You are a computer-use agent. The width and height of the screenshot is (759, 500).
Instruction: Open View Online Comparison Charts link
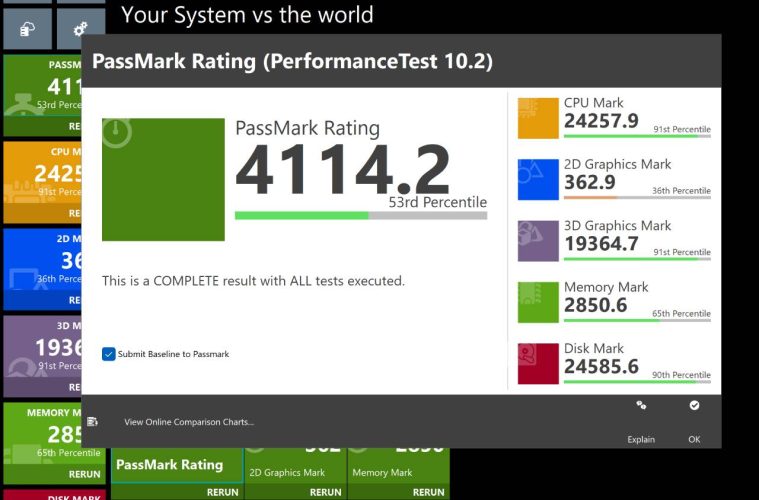[189, 422]
